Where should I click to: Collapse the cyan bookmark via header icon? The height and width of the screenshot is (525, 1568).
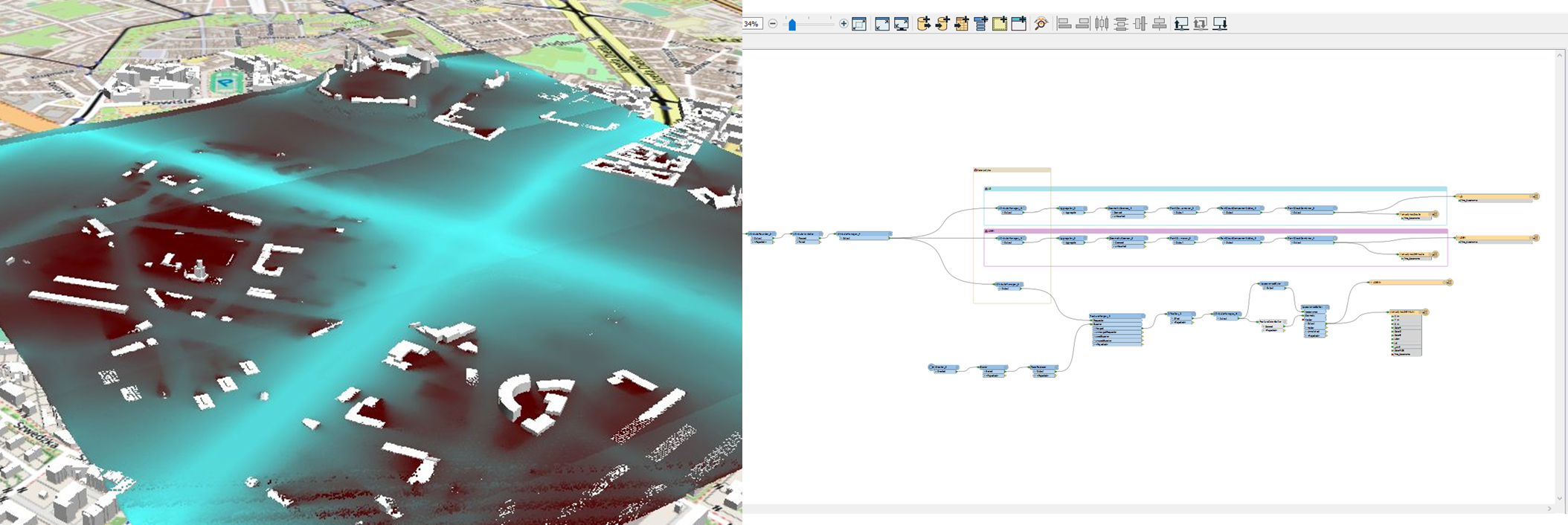point(987,189)
